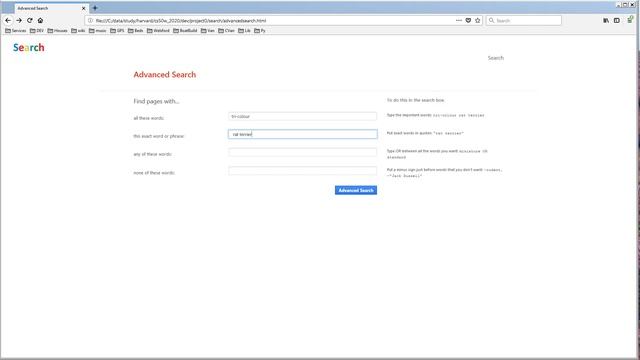Image resolution: width=640 pixels, height=360 pixels.
Task: Open the Py bookmarks folder
Action: coord(260,31)
